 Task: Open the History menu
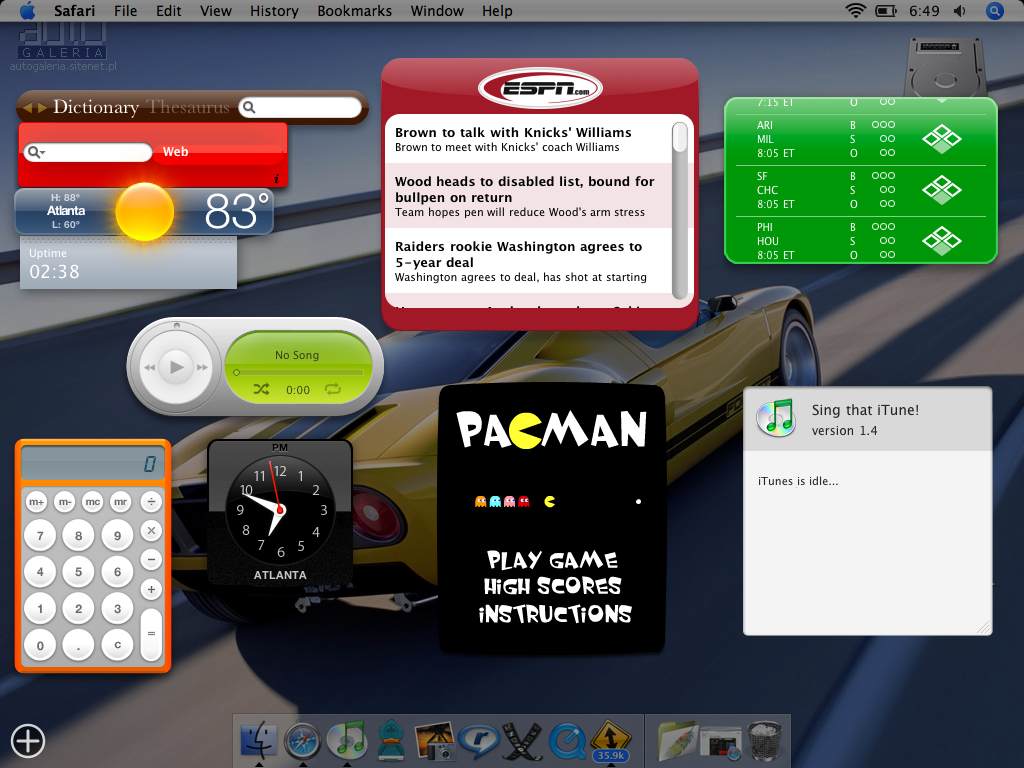274,11
